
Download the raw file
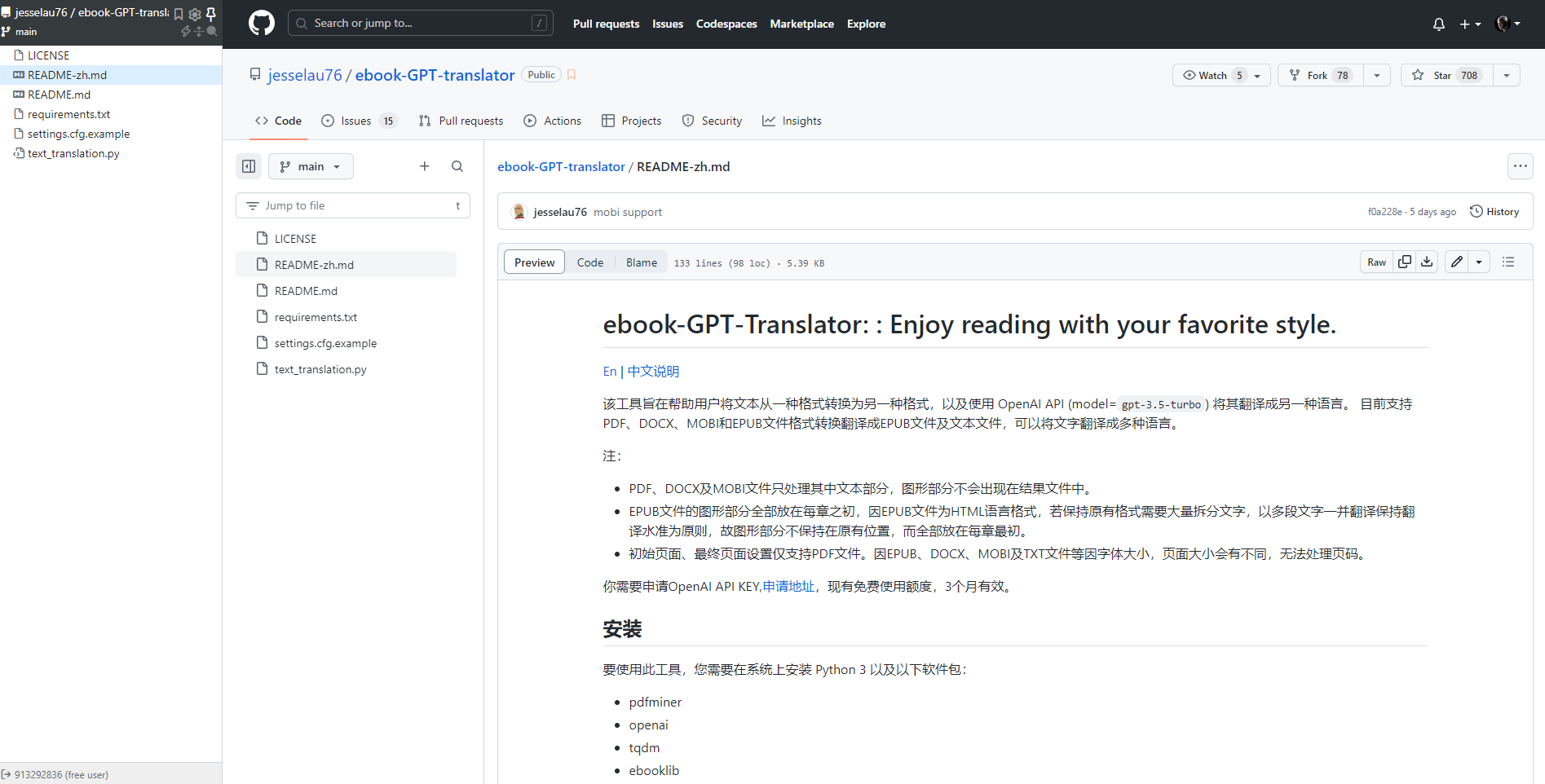tap(1427, 262)
